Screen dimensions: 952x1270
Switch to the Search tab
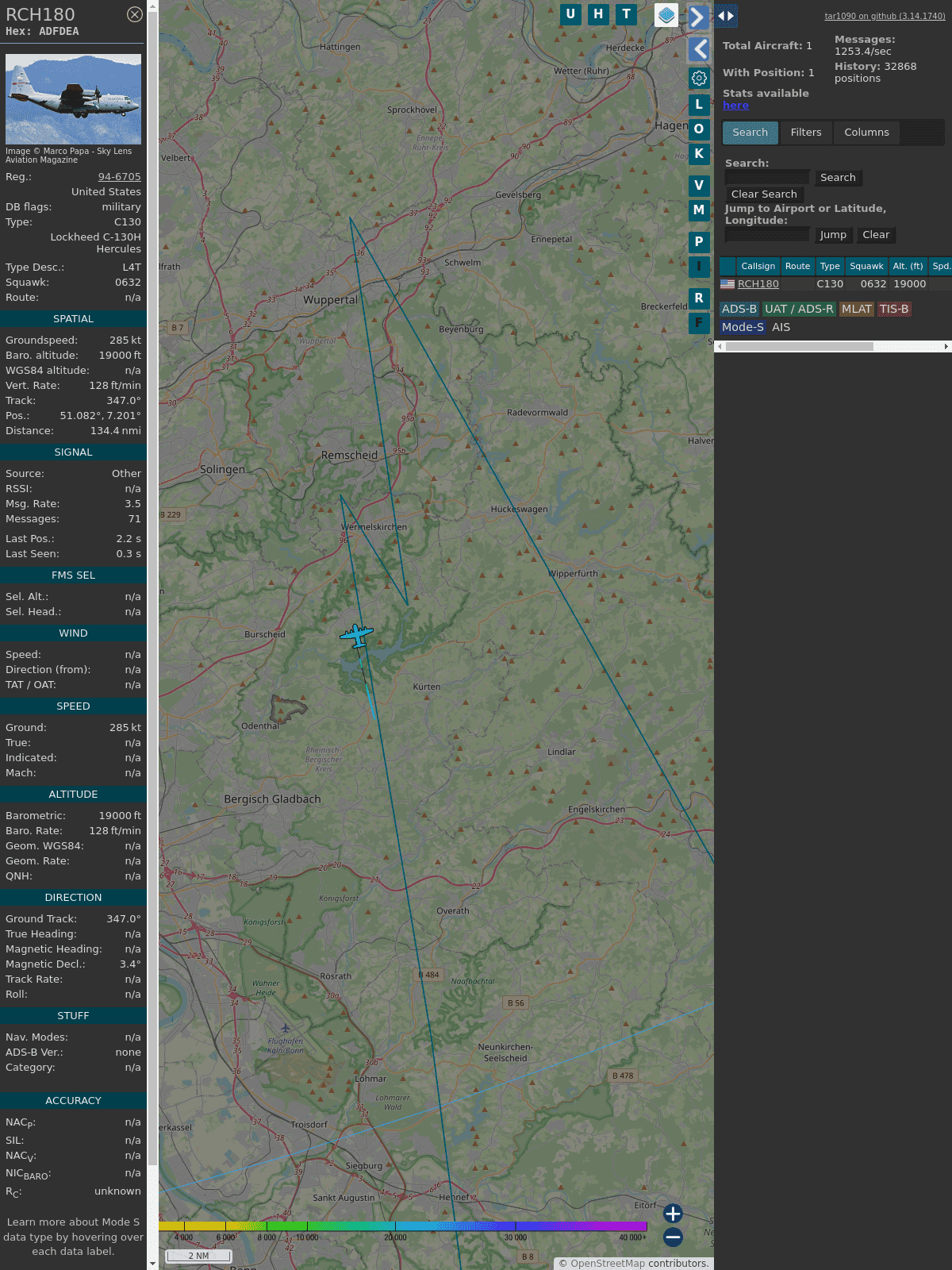click(750, 133)
